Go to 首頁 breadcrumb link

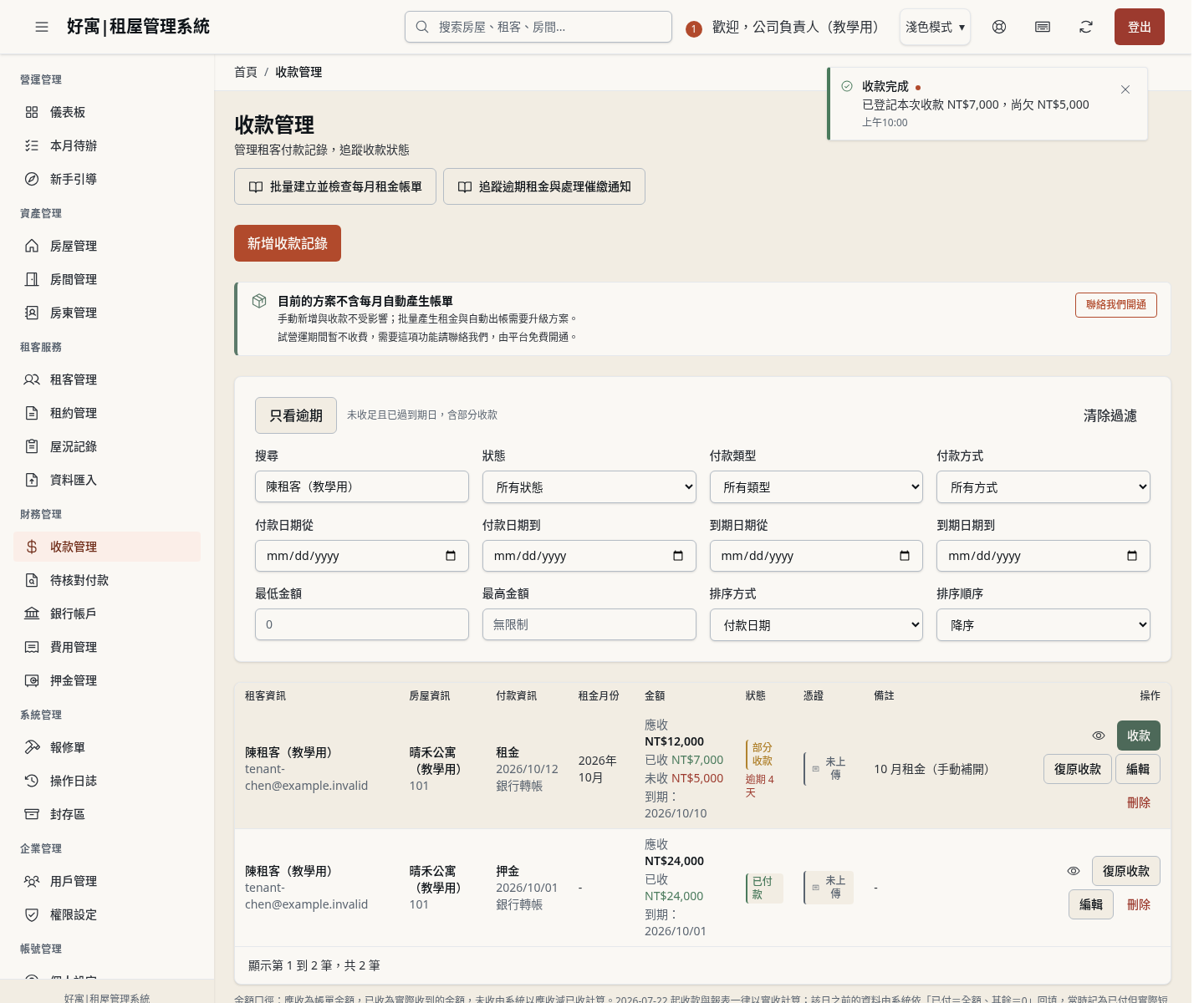tap(246, 72)
